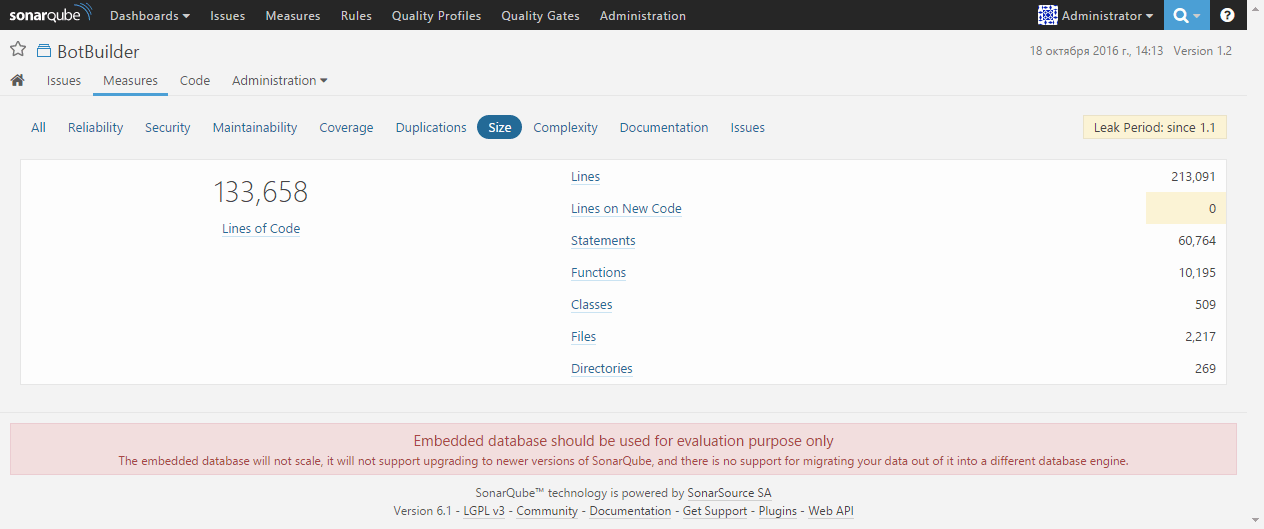The image size is (1264, 529).
Task: Open Quality Gates page
Action: 540,16
